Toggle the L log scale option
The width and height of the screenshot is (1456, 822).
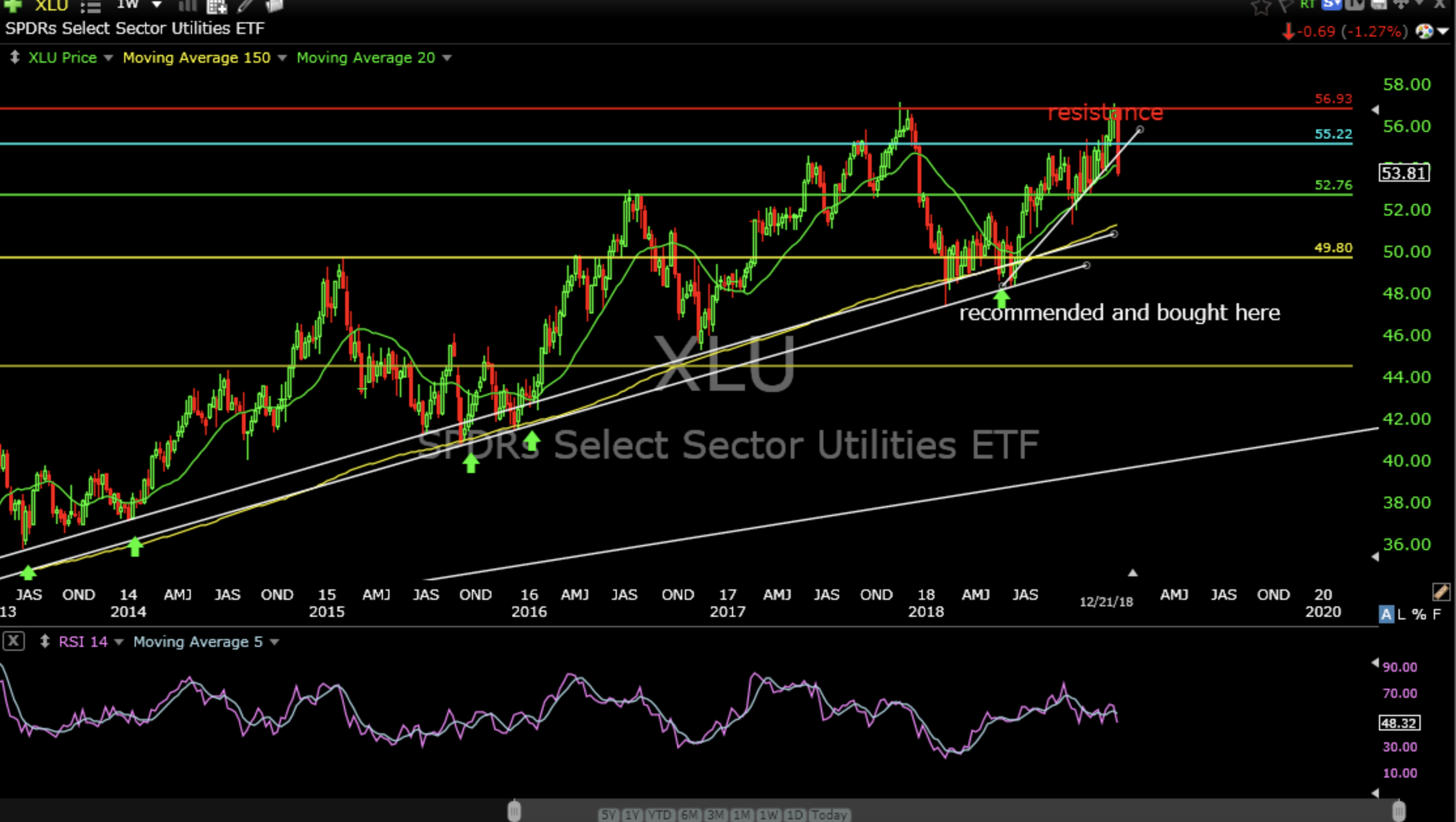(x=1401, y=614)
